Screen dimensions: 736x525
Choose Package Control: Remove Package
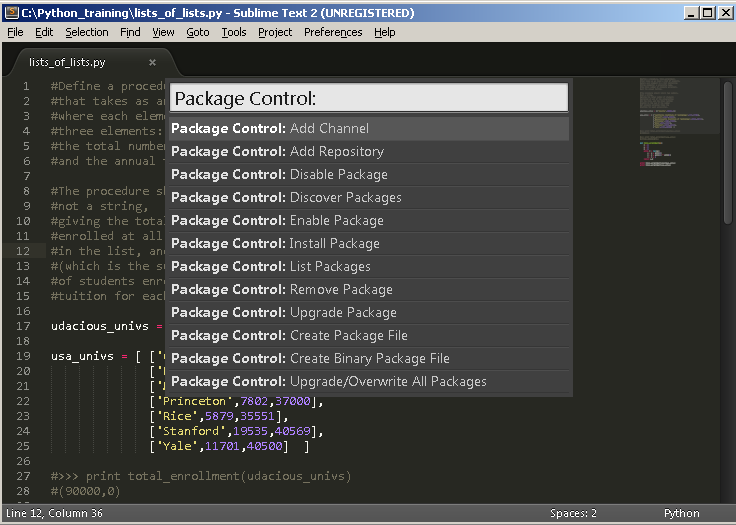click(369, 290)
